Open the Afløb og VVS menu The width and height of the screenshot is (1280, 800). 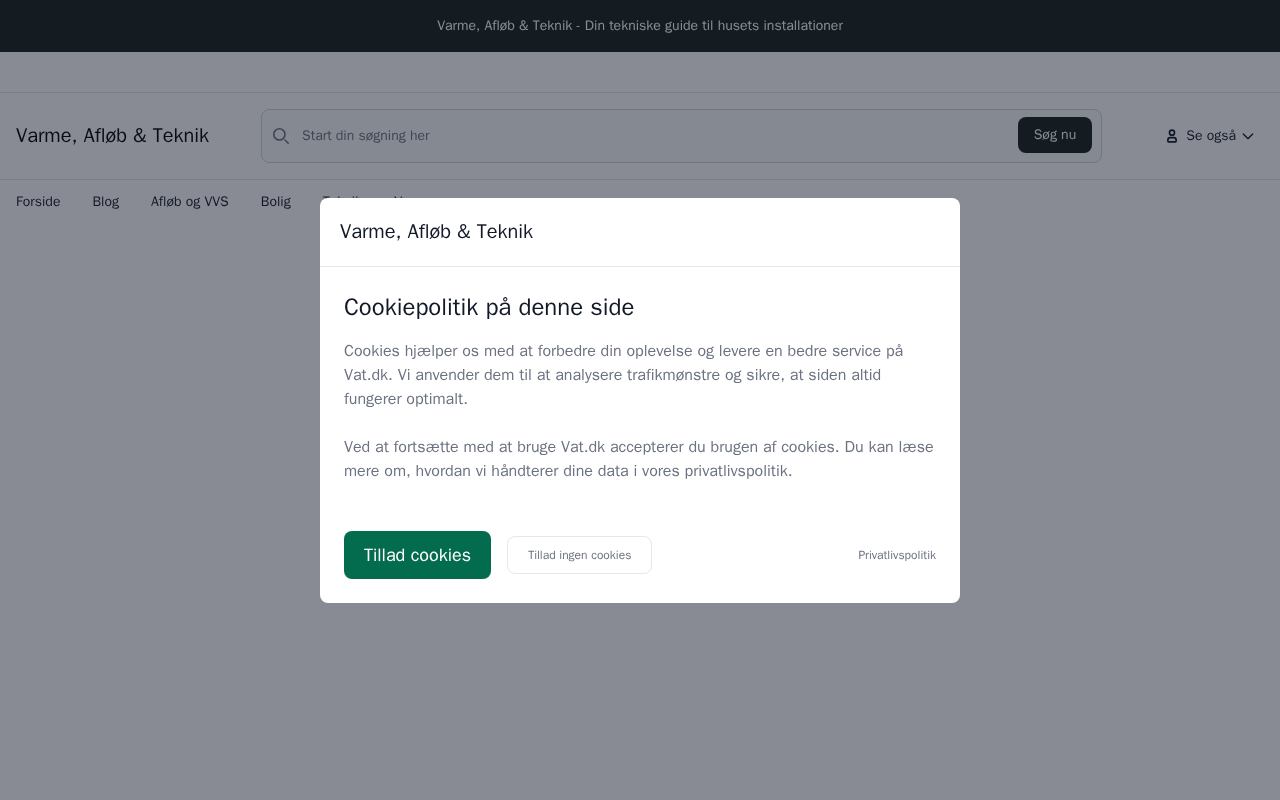[x=190, y=202]
